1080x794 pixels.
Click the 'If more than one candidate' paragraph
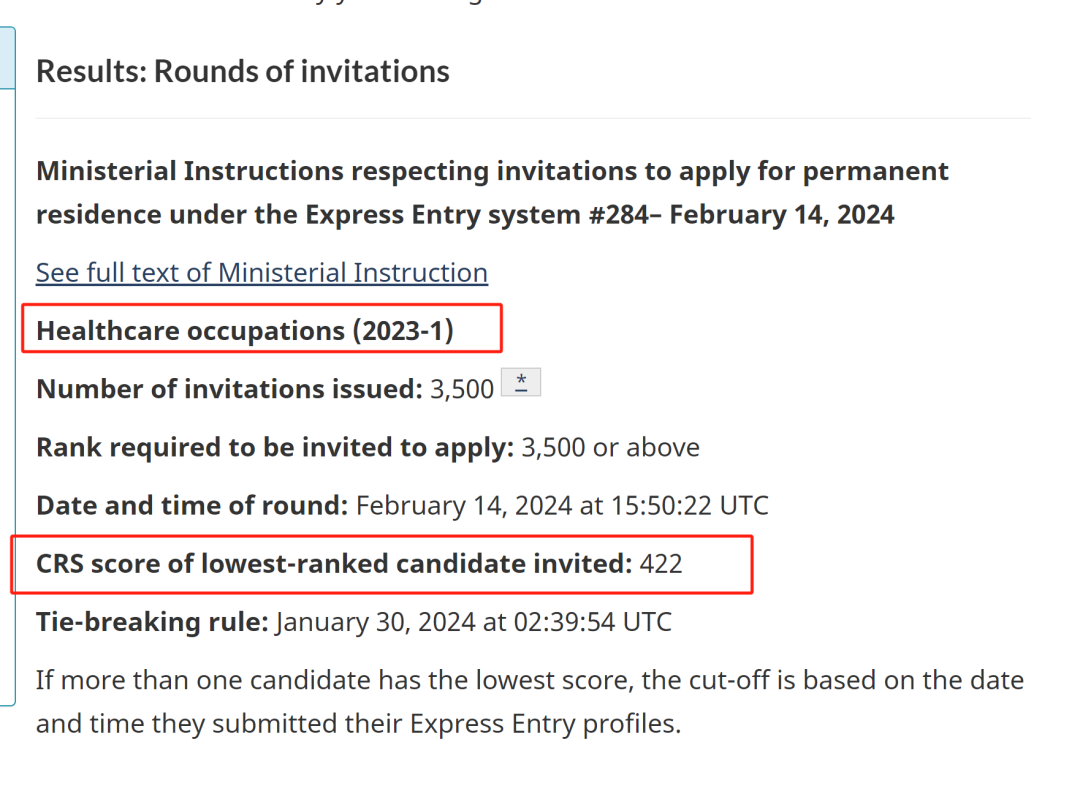pyautogui.click(x=530, y=681)
